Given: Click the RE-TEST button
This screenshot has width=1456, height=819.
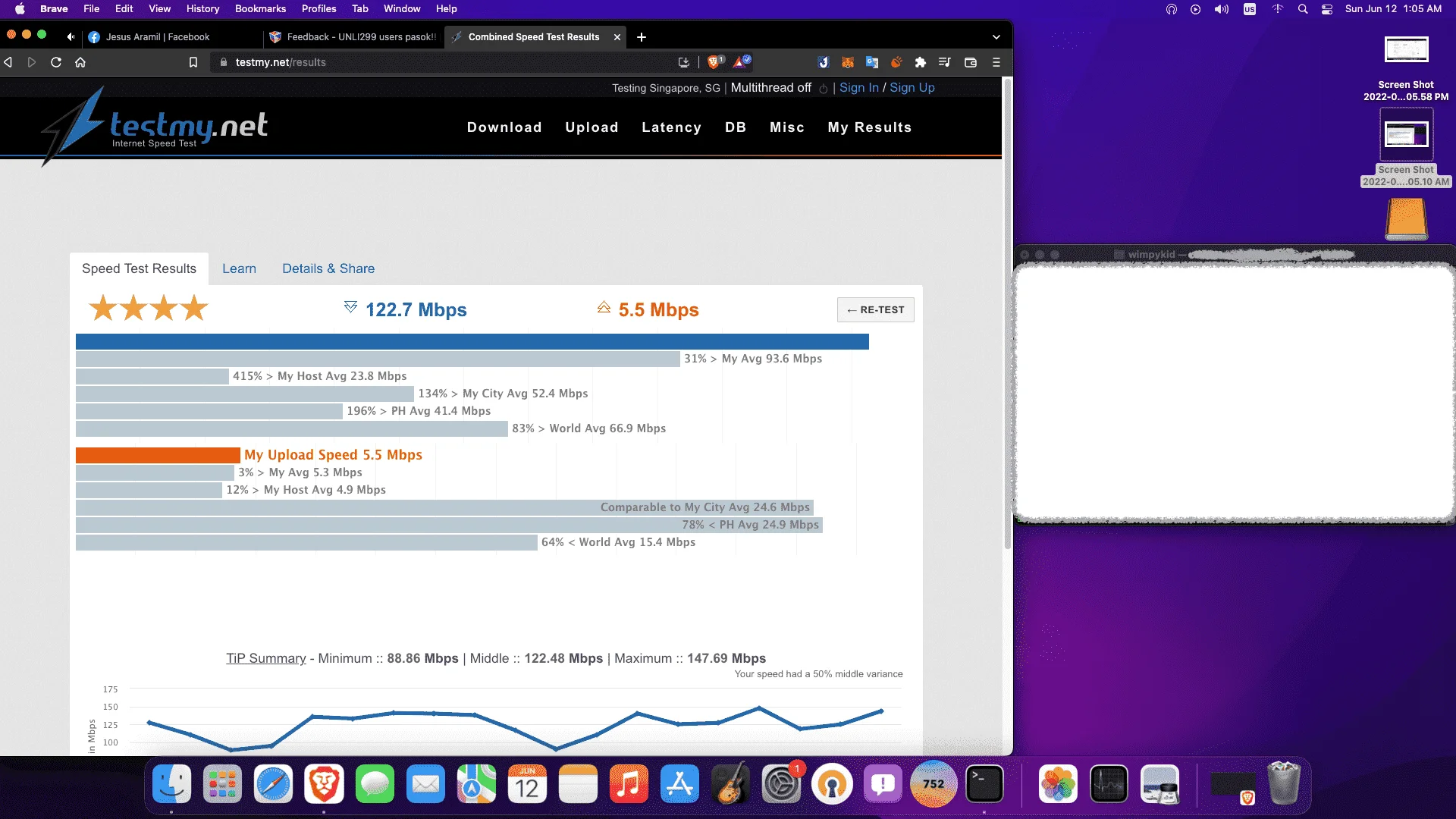Looking at the screenshot, I should (875, 310).
